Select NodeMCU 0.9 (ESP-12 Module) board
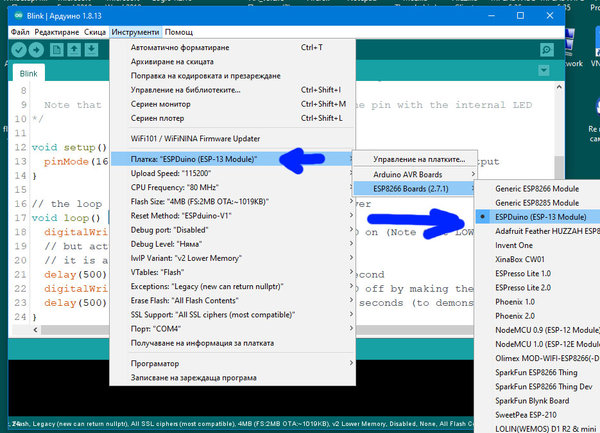 [x=538, y=330]
